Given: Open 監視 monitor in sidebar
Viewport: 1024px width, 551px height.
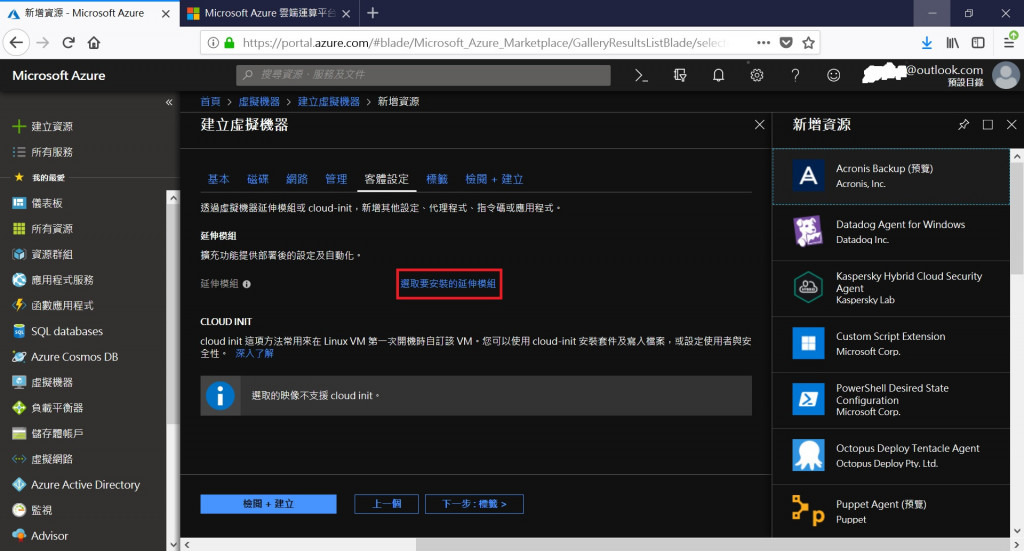Looking at the screenshot, I should 33,510.
